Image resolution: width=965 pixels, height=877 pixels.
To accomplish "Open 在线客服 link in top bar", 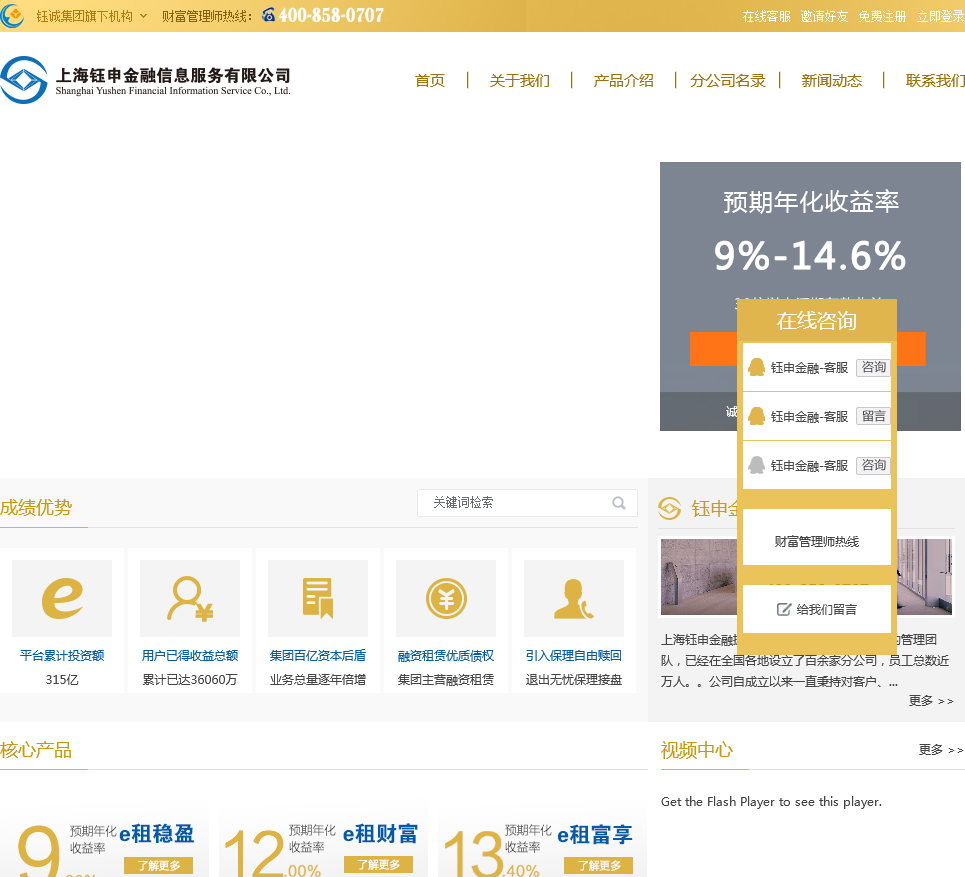I will [x=766, y=17].
